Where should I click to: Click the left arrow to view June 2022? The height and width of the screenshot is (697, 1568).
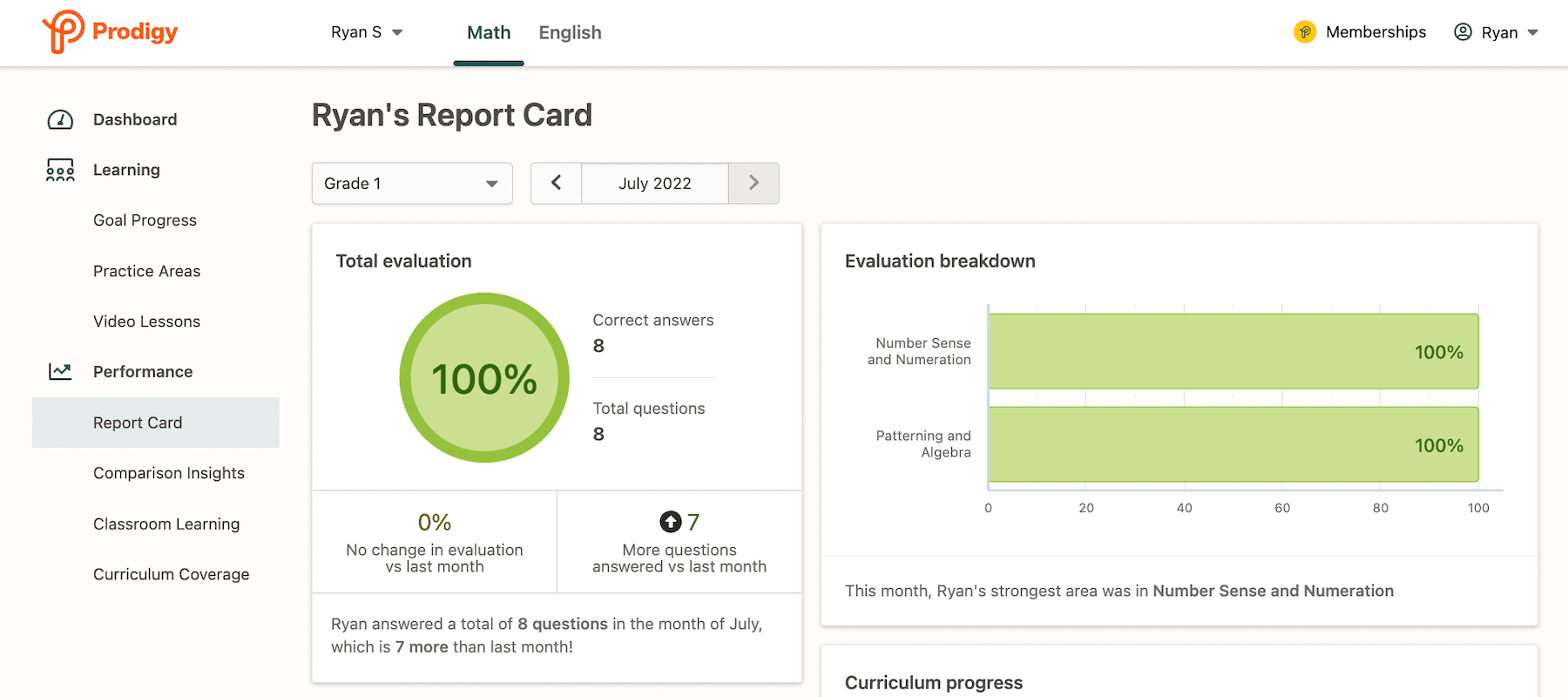[x=557, y=183]
